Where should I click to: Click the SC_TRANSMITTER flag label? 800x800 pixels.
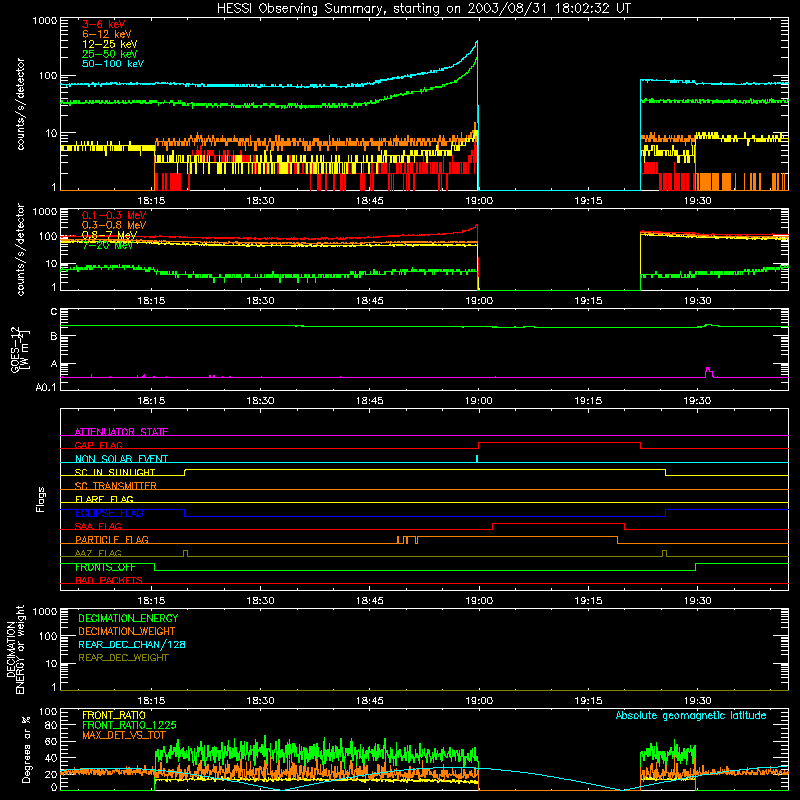point(116,486)
